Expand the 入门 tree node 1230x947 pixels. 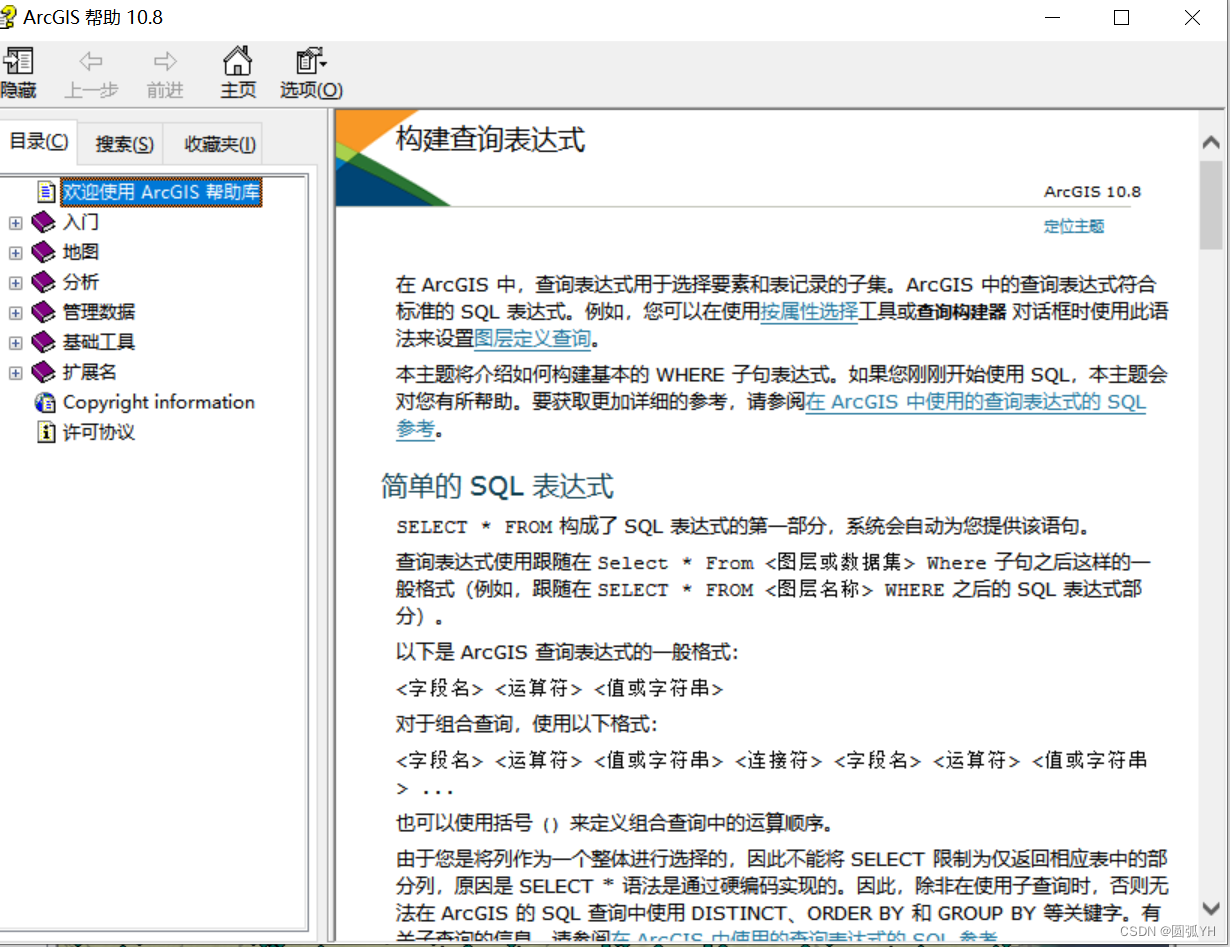tap(15, 222)
